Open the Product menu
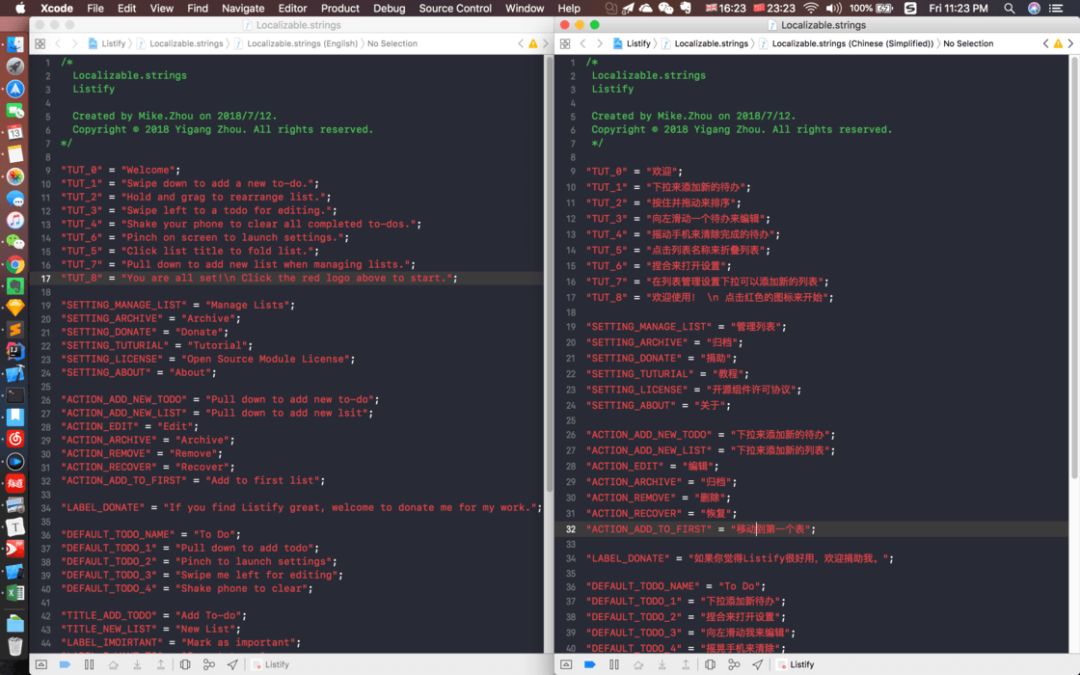Screen dimensions: 1080x675 pyautogui.click(x=340, y=8)
